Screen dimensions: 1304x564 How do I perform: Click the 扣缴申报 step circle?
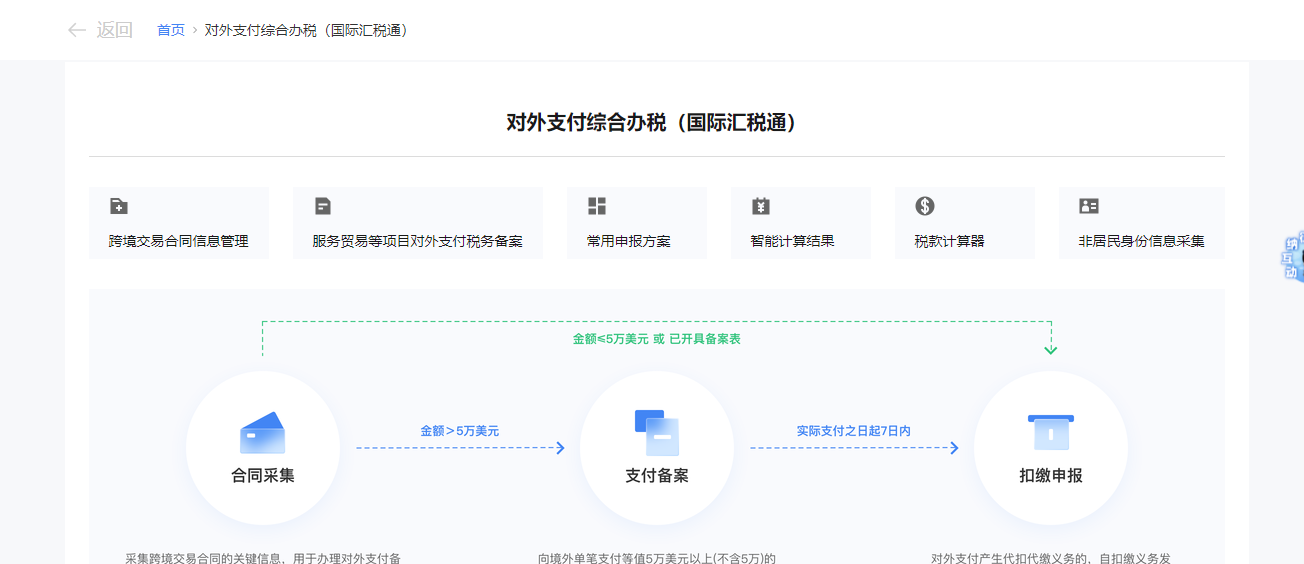(1051, 448)
